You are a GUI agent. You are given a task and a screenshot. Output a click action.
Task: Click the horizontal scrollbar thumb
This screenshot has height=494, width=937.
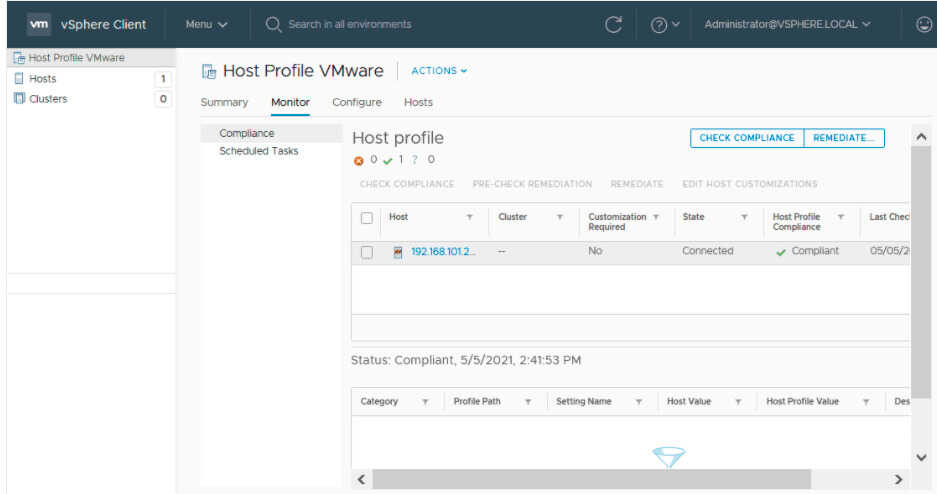(592, 480)
